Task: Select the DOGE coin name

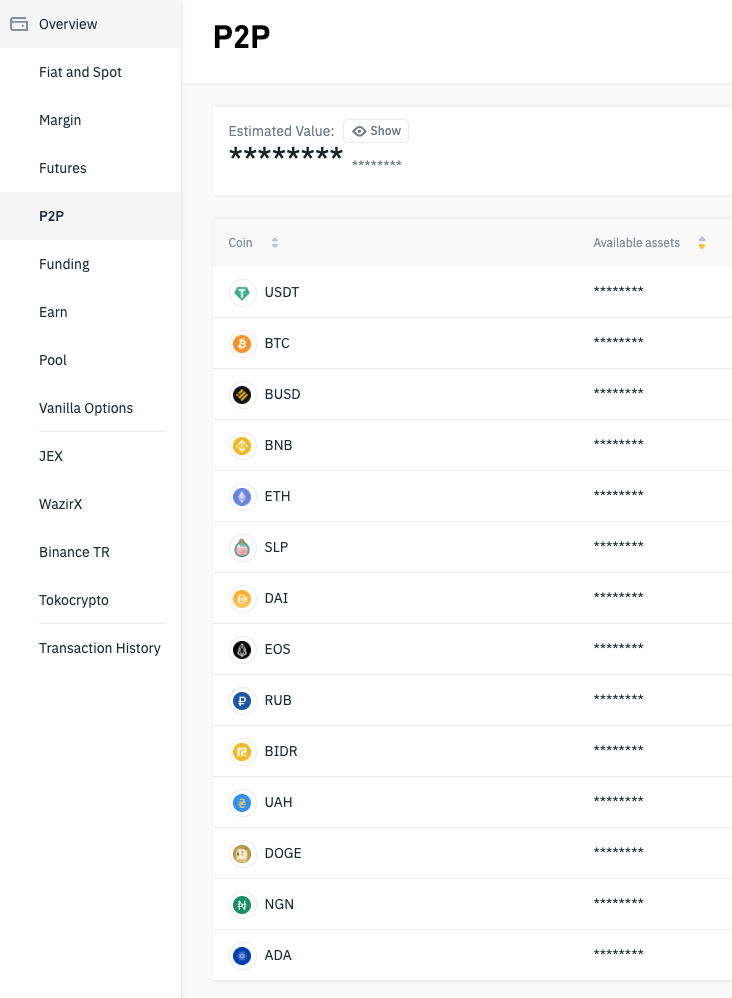Action: 283,853
